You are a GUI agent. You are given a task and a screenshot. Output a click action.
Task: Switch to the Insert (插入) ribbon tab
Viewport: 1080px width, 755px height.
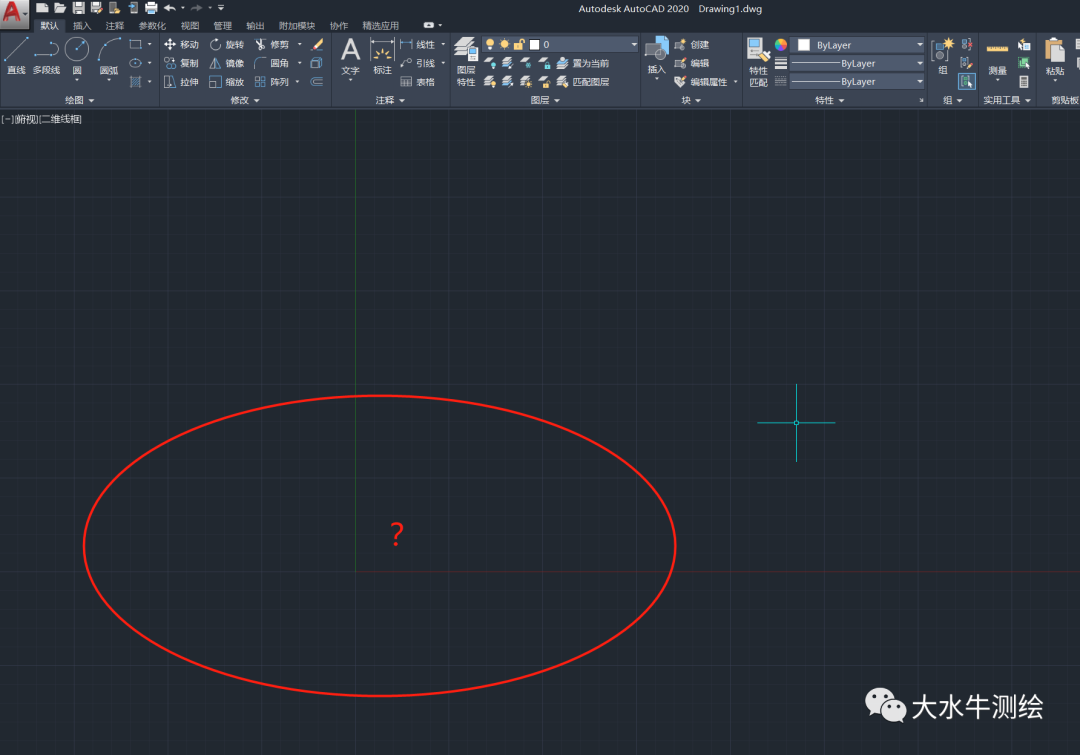click(82, 25)
